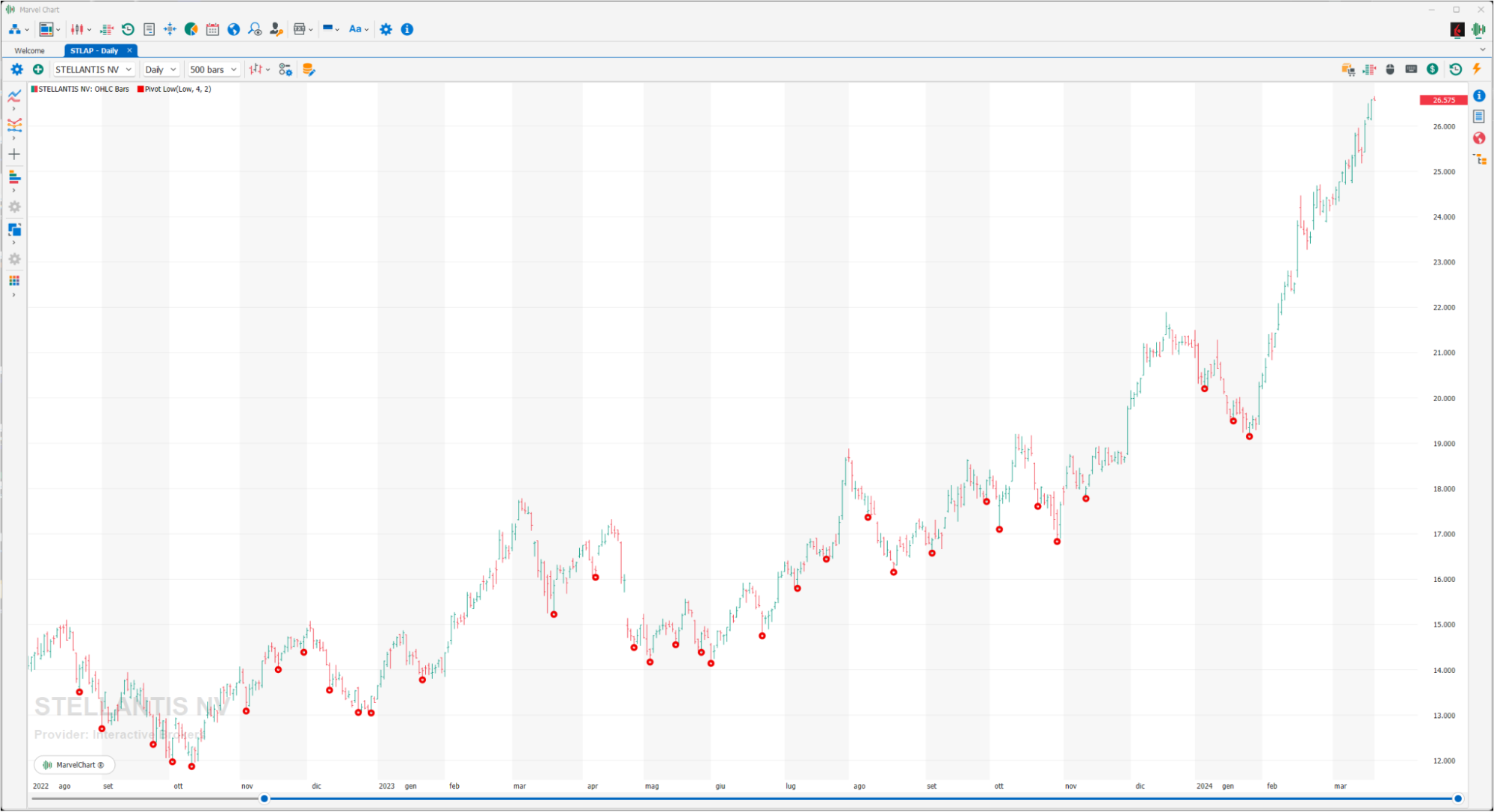The image size is (1494, 812).
Task: Open the workspace network-tree icon in the main toolbar
Action: pos(14,29)
